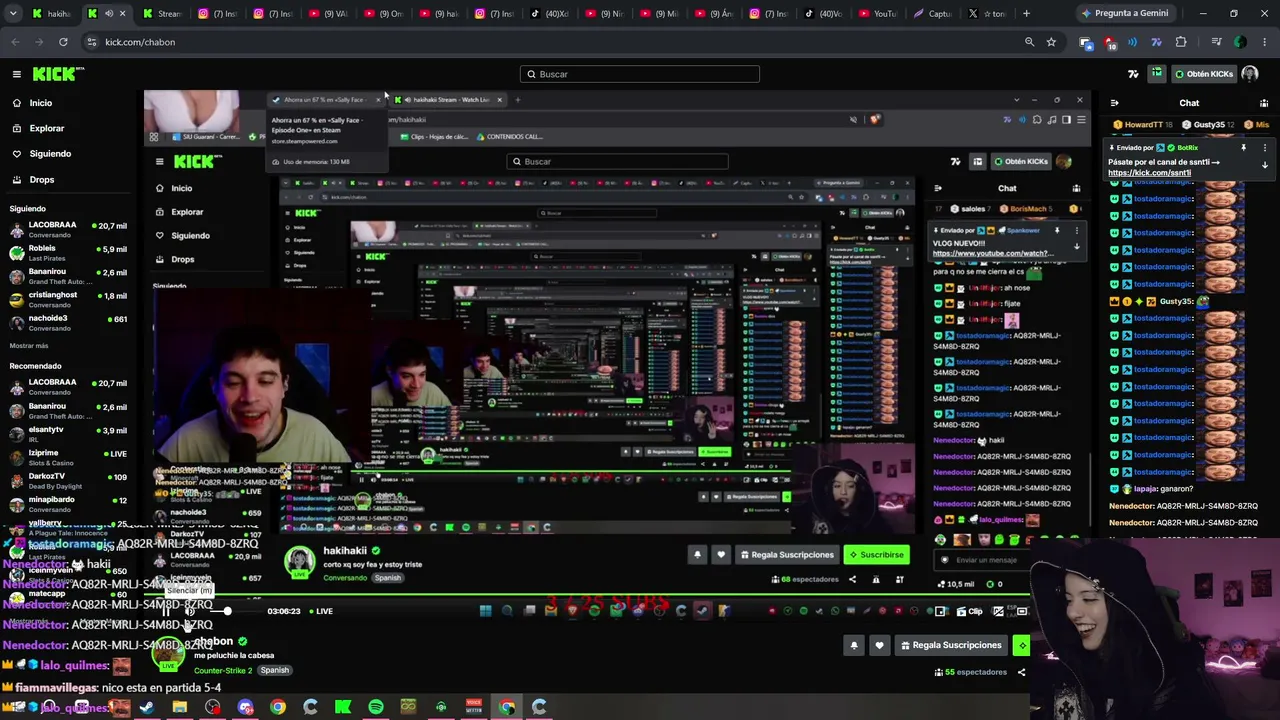Open minapibardo in the Recomendado list
Viewport: 1280px width, 720px height.
[68, 504]
